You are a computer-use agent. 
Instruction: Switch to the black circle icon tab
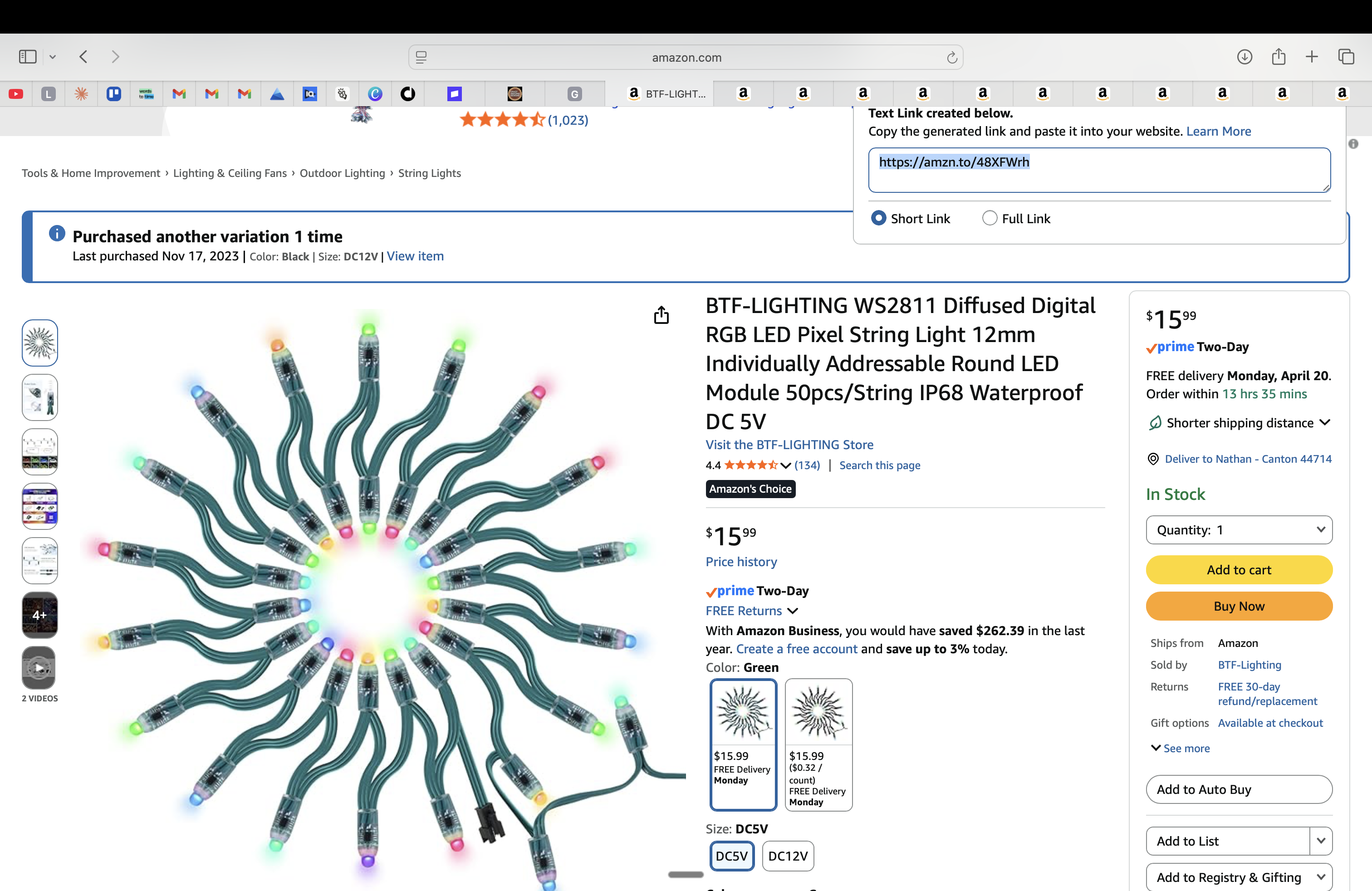coord(407,93)
